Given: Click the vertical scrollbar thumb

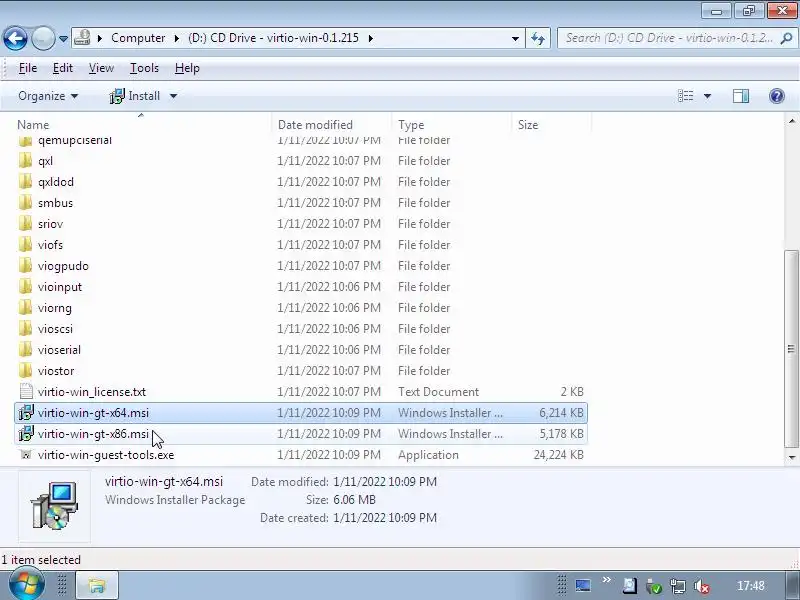Looking at the screenshot, I should pos(791,349).
